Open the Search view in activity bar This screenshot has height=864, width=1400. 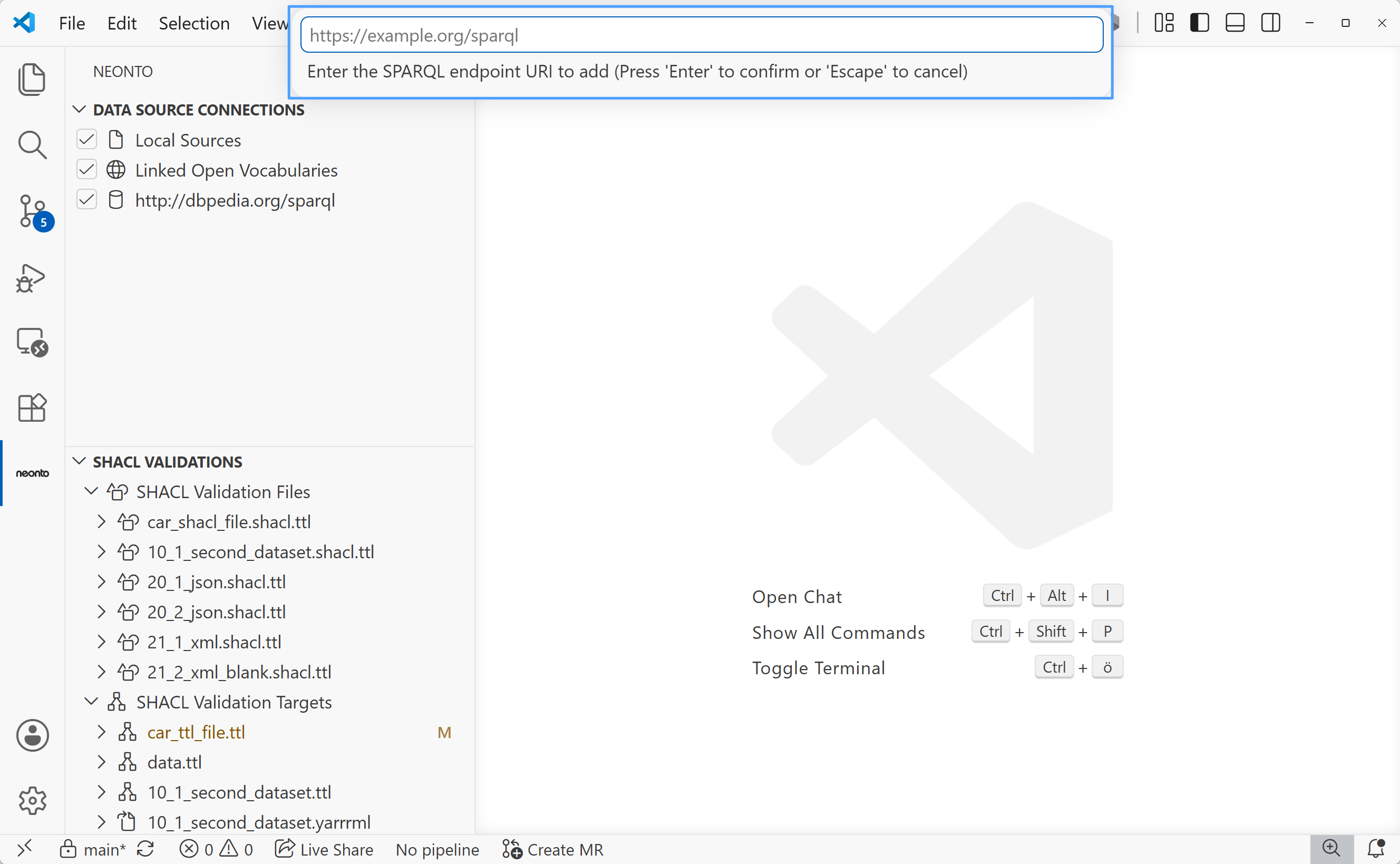pyautogui.click(x=32, y=145)
